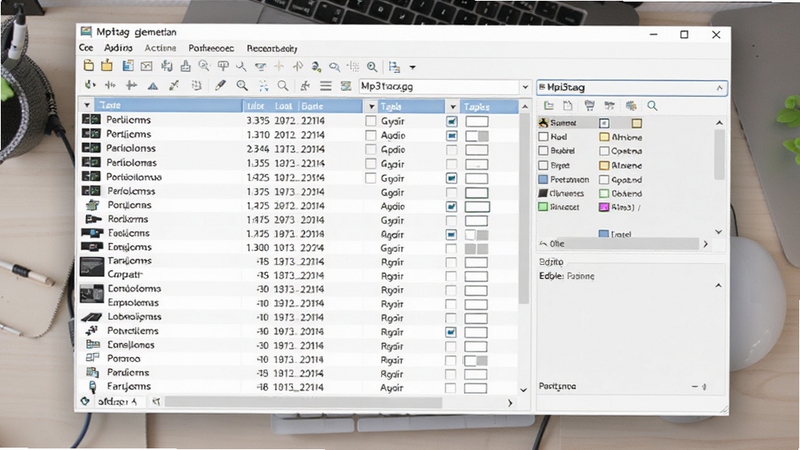The width and height of the screenshot is (800, 450).
Task: Click the person icon next to Sannee
Action: (543, 122)
